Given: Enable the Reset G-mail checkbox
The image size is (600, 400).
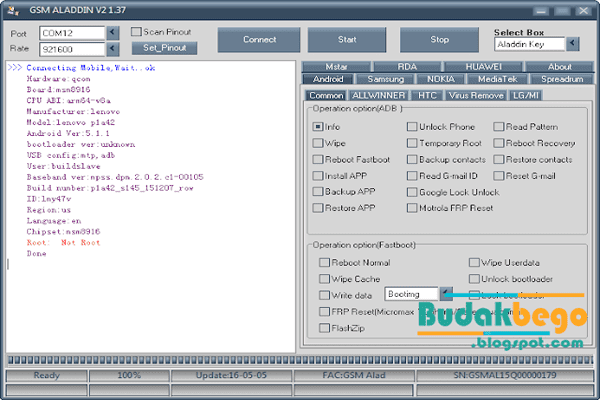Looking at the screenshot, I should pos(498,176).
